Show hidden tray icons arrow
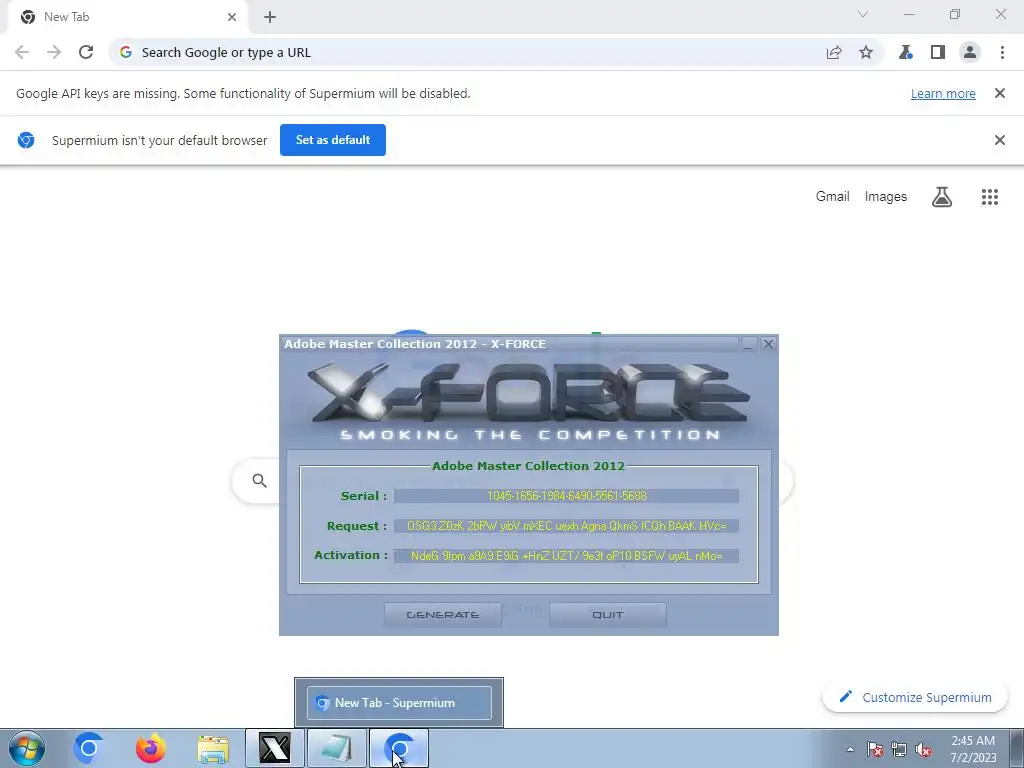The height and width of the screenshot is (768, 1024). [850, 749]
